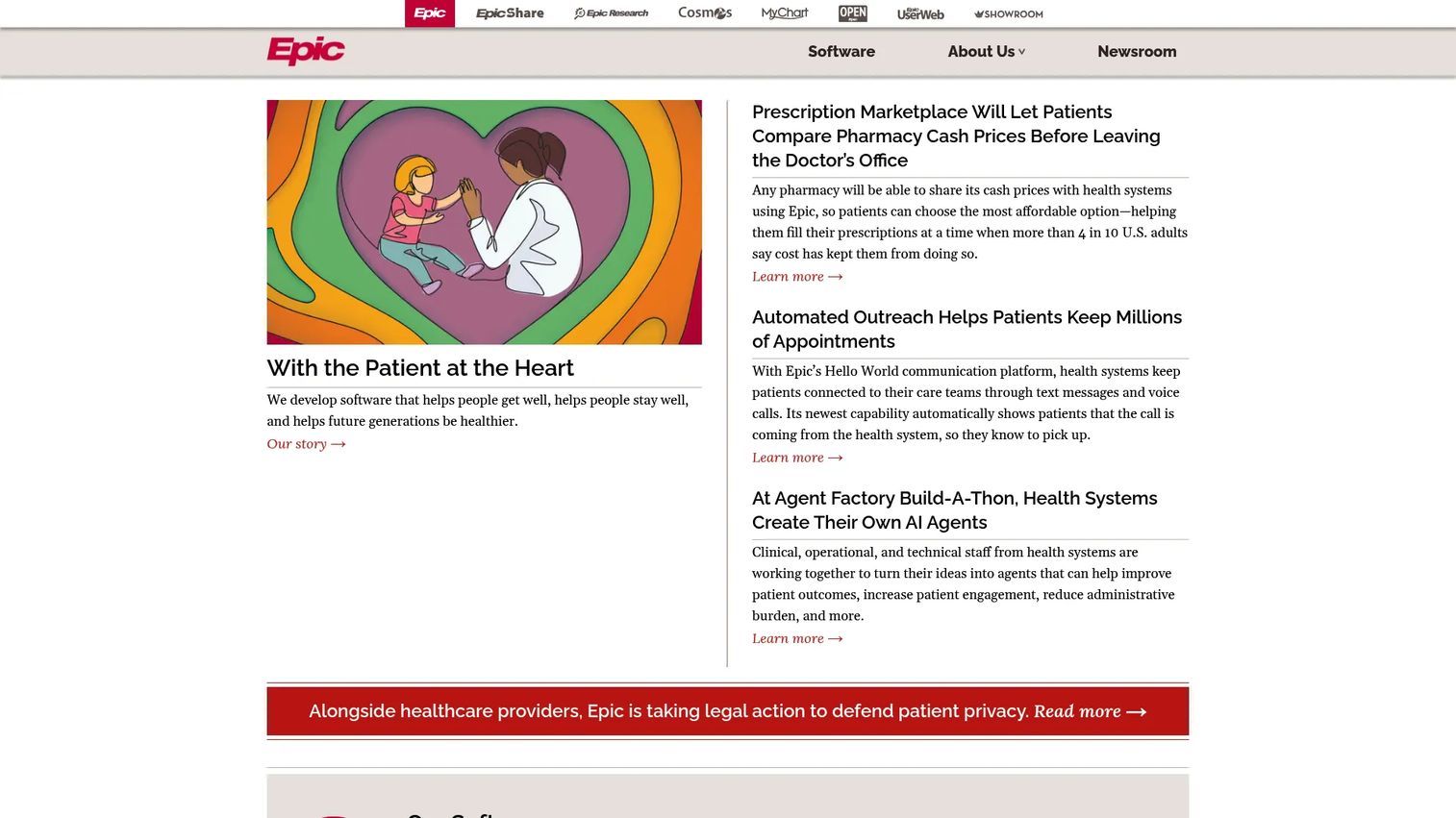Open the OPEN Epic logo link
The width and height of the screenshot is (1456, 818).
tap(853, 13)
